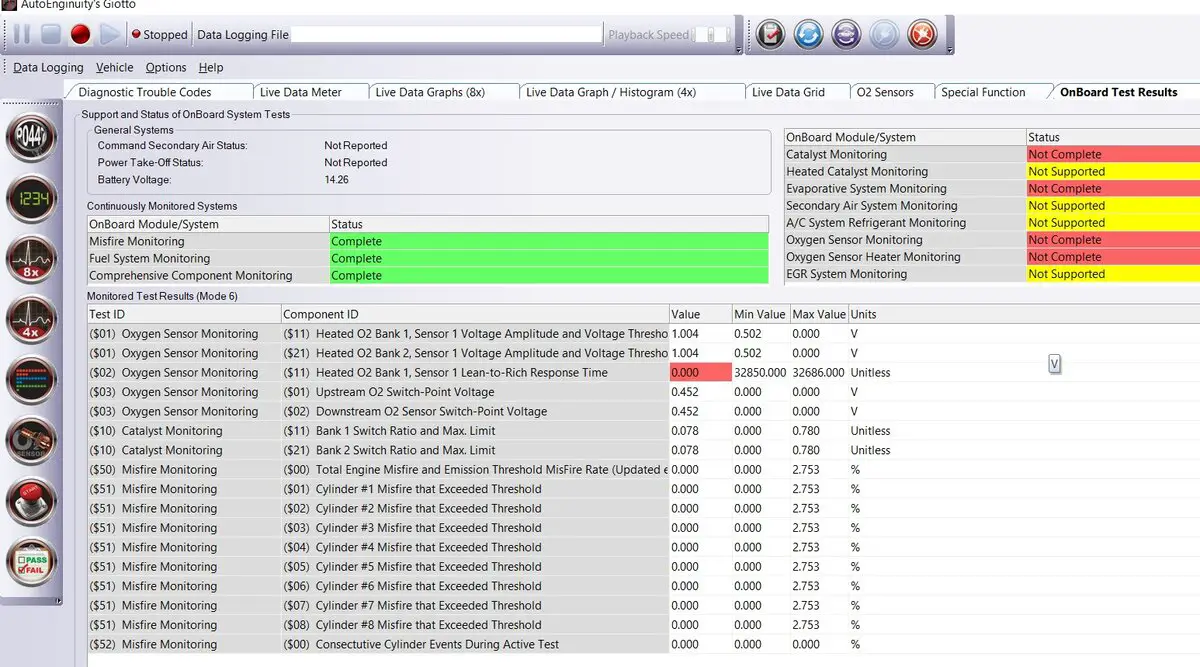Select Consecutive Cylinder Events During Active Test row
Screen dimensions: 1200x667
click(643, 644)
